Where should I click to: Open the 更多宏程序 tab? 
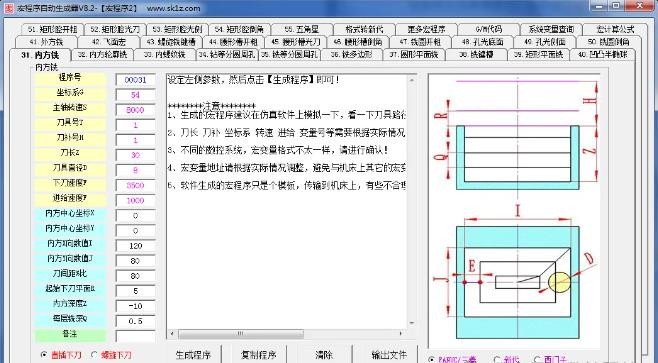[x=426, y=29]
